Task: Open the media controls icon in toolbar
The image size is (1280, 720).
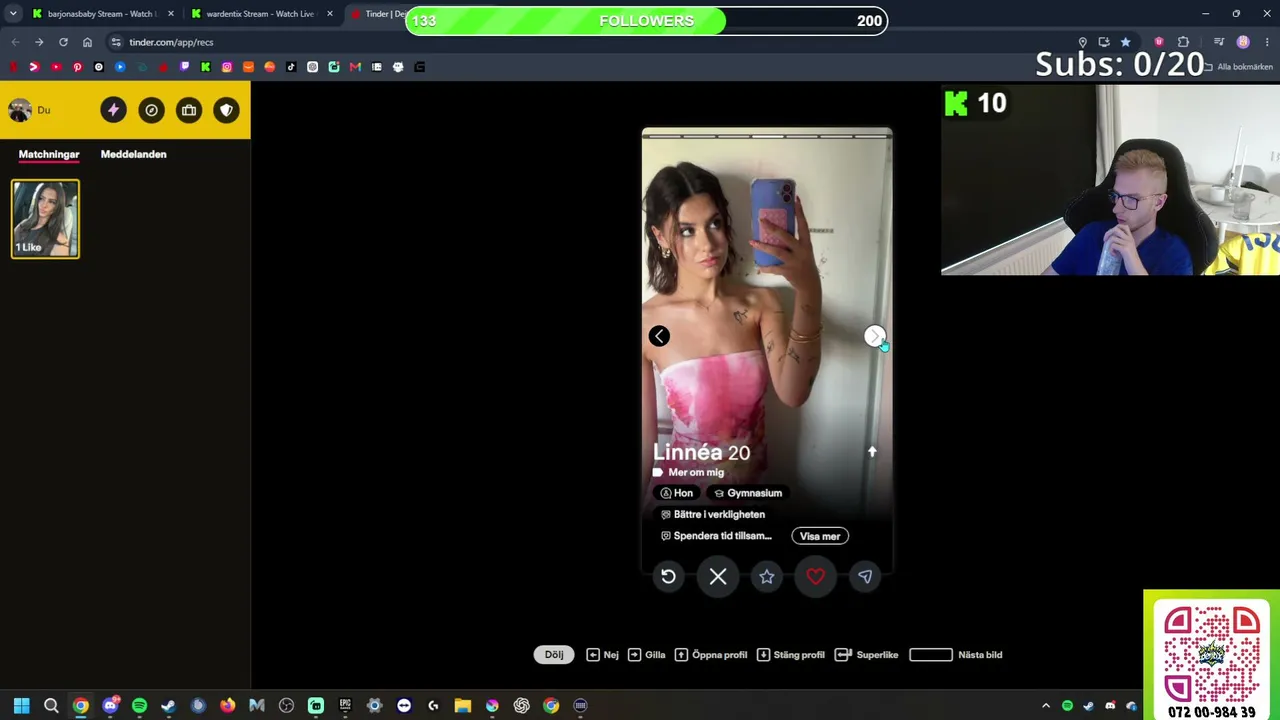Action: 1219,42
